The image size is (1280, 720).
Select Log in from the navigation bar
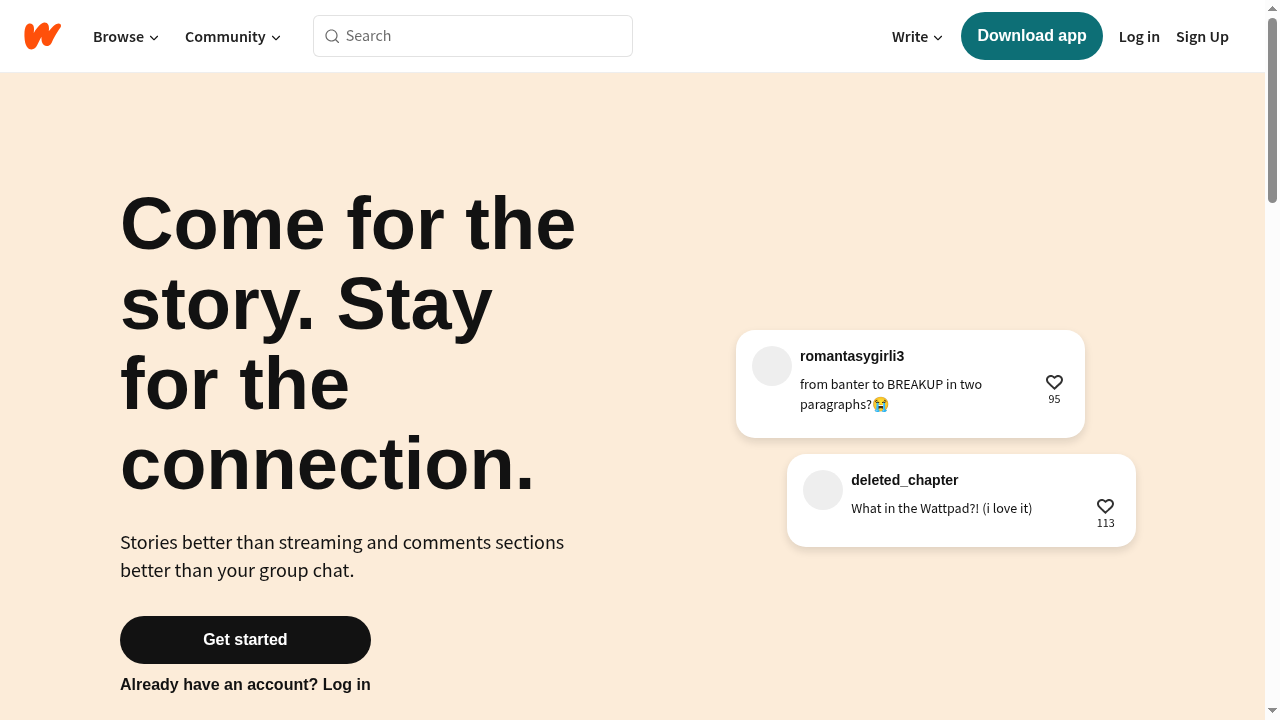(x=1139, y=36)
